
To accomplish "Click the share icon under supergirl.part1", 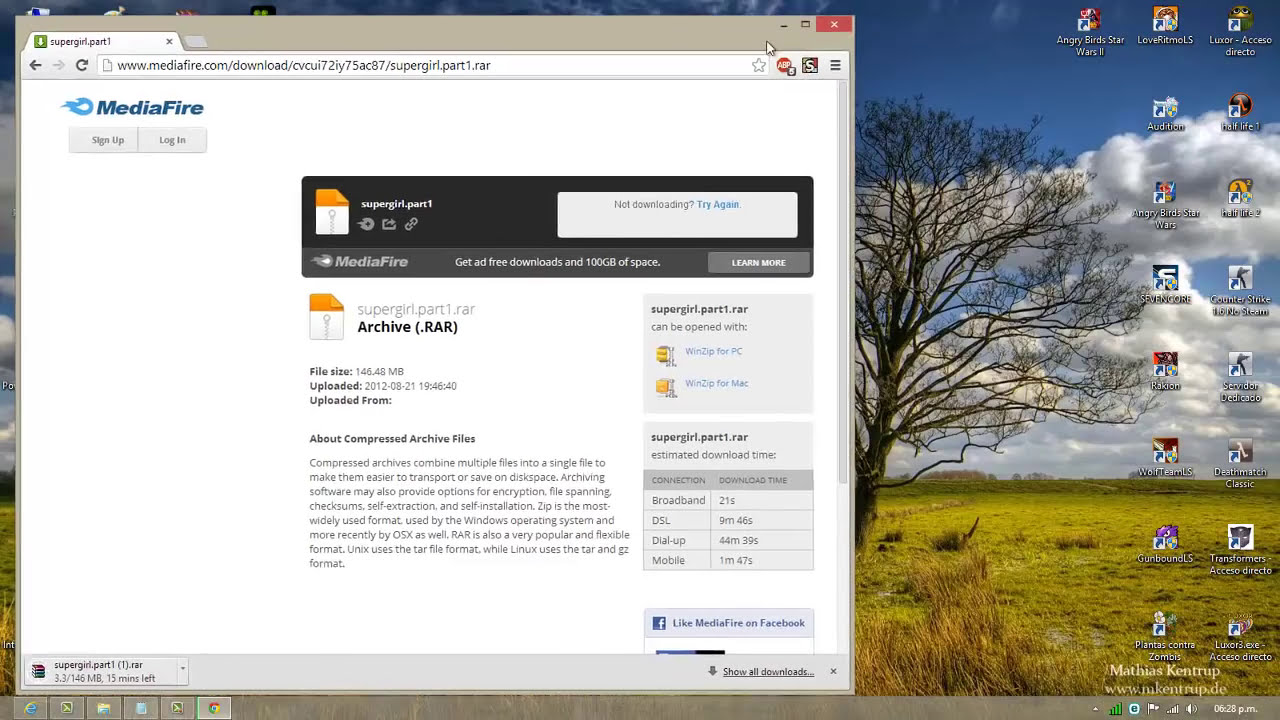I will tap(389, 224).
